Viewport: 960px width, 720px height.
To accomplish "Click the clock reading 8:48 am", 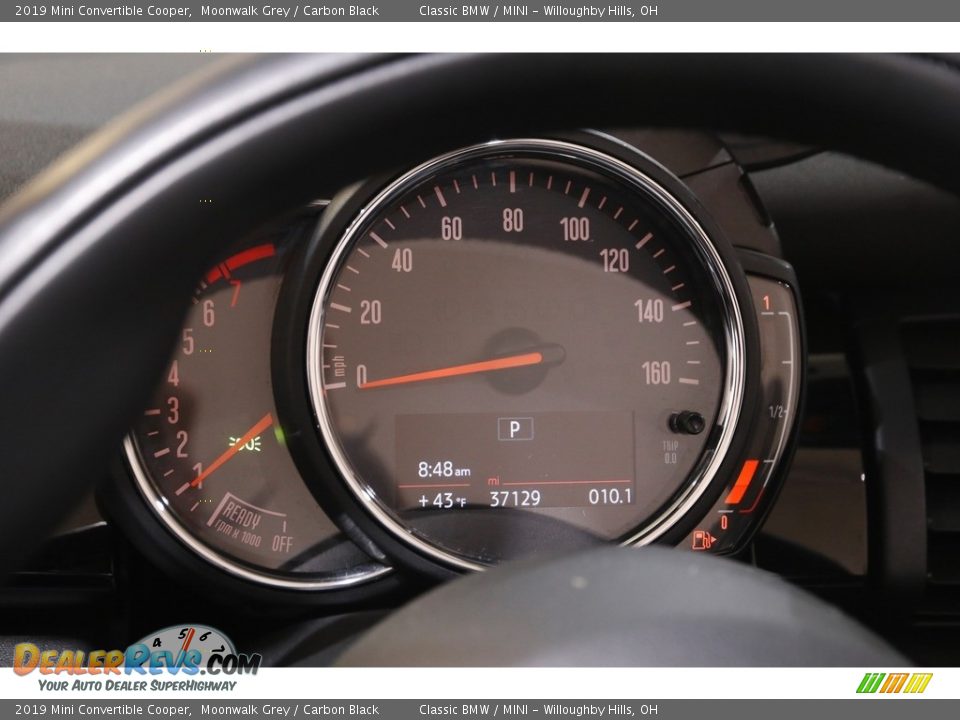I will tap(444, 470).
